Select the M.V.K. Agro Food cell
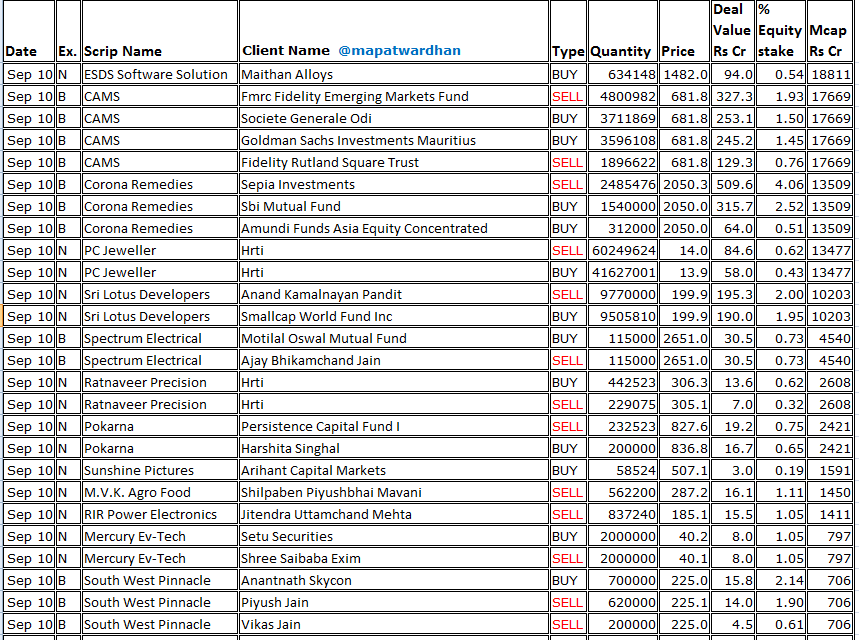Screen dimensions: 859x640 [x=159, y=492]
